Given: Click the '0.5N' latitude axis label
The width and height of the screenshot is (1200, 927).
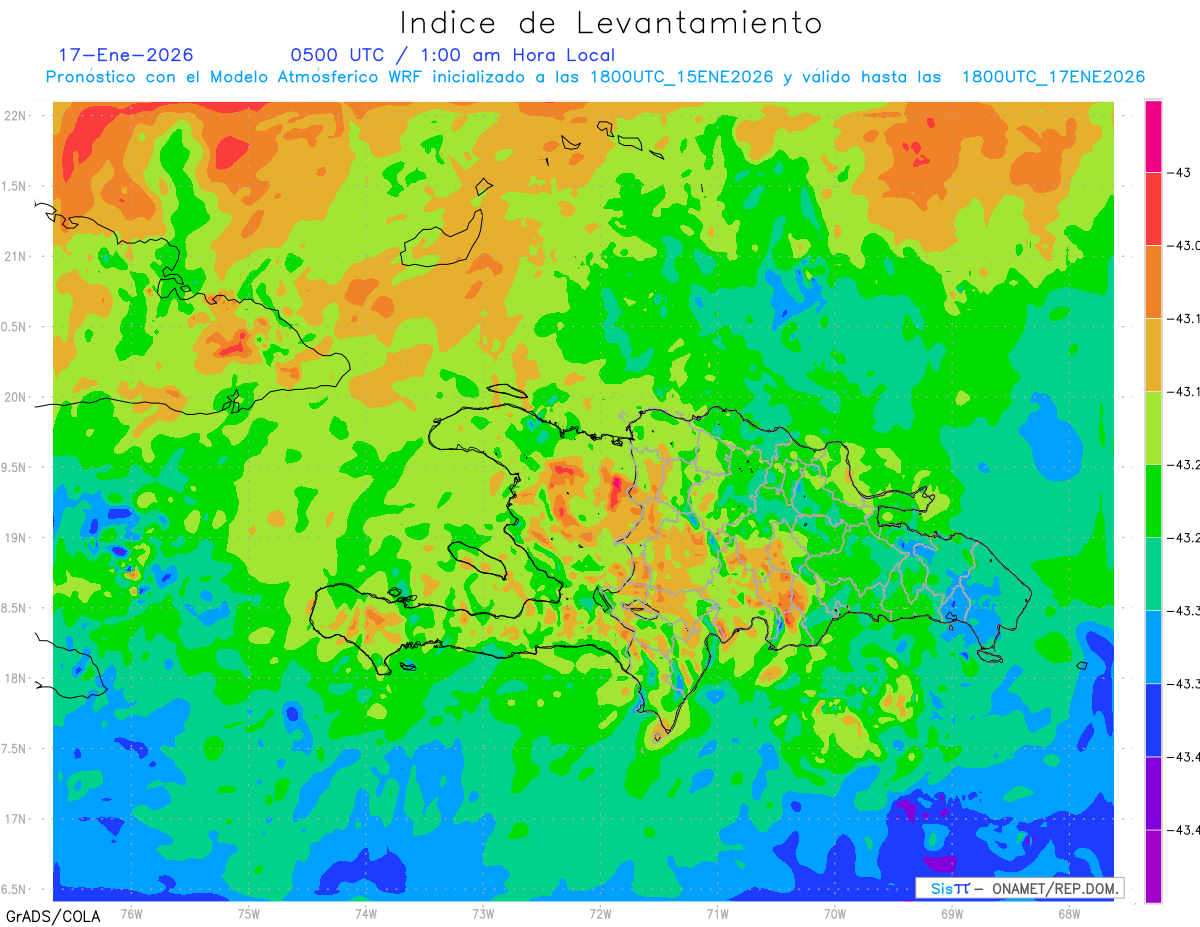Looking at the screenshot, I should point(14,327).
